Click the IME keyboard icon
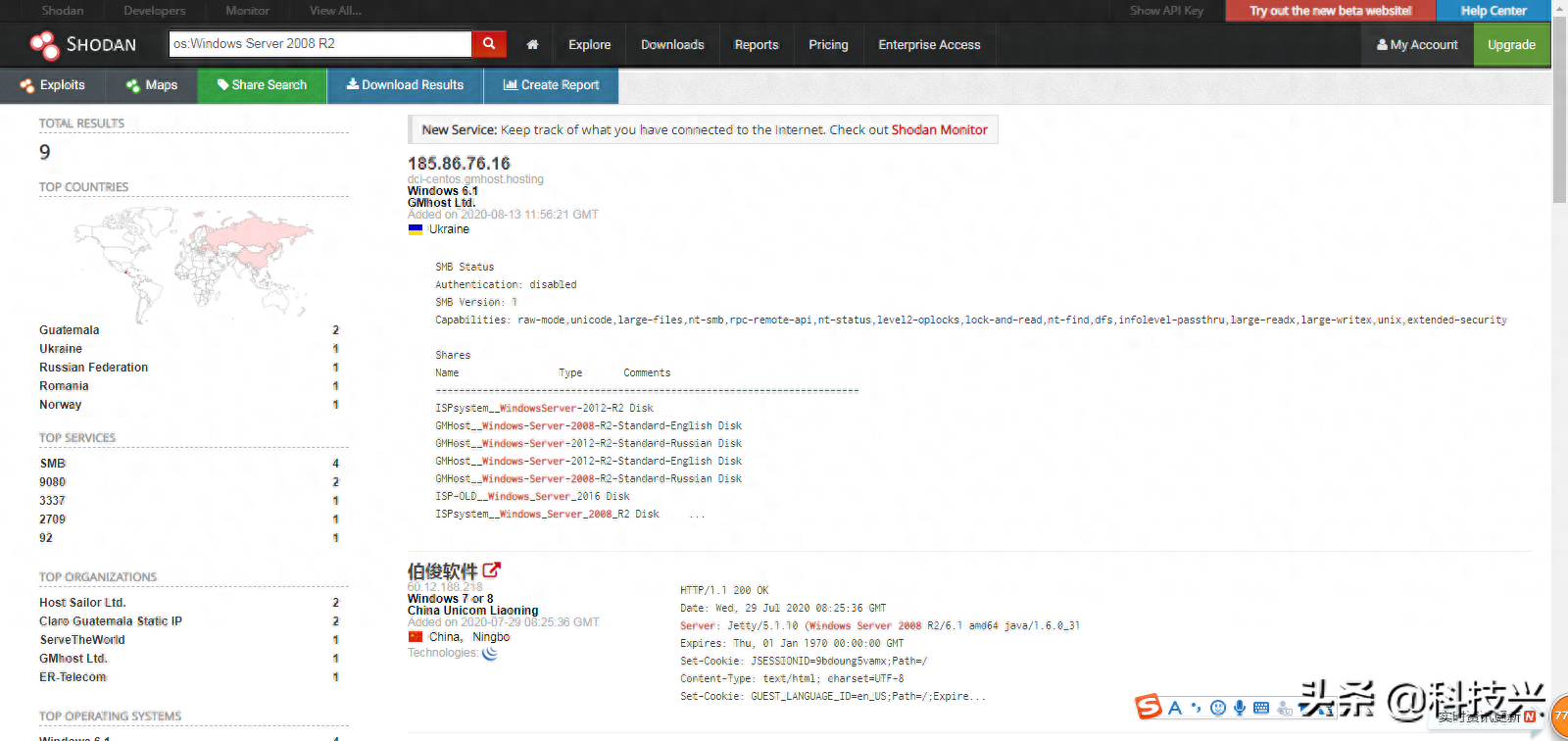Screen dimensions: 1568x741 point(1261,708)
